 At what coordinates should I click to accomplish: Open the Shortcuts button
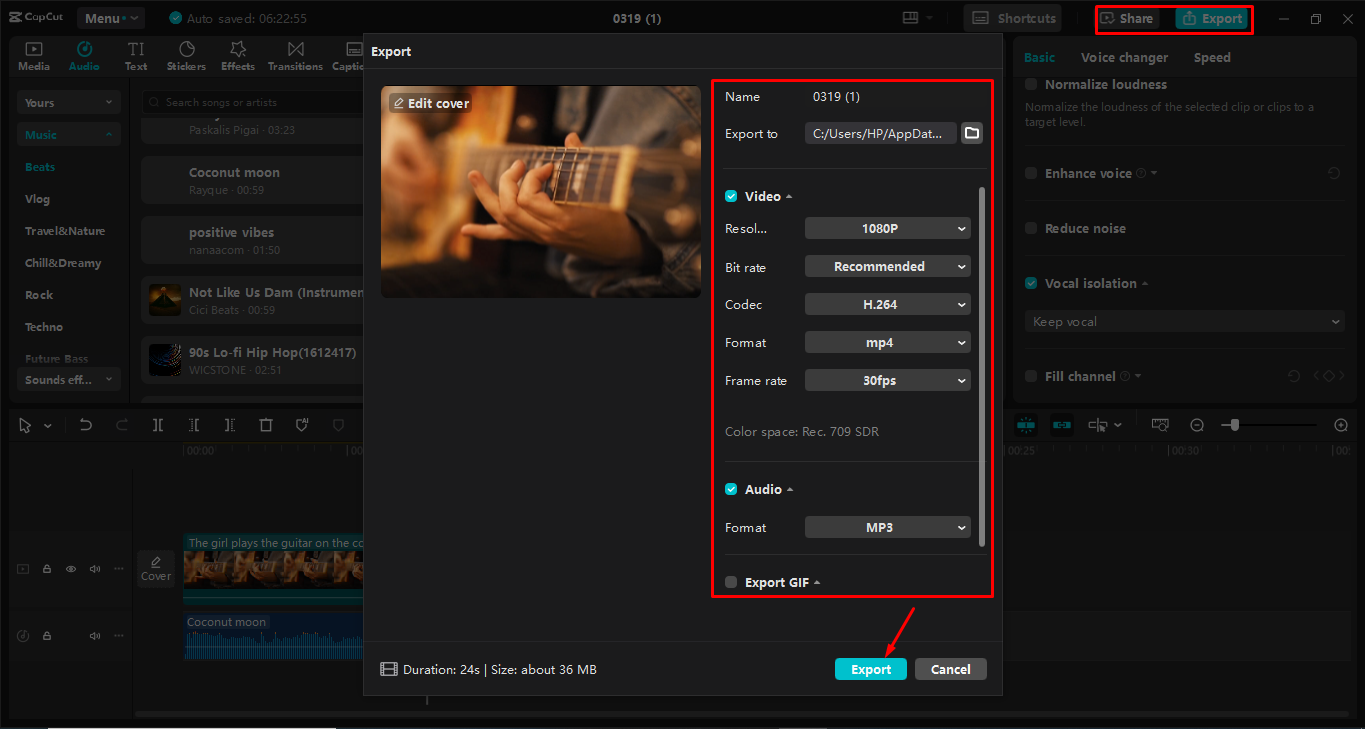pos(1014,18)
